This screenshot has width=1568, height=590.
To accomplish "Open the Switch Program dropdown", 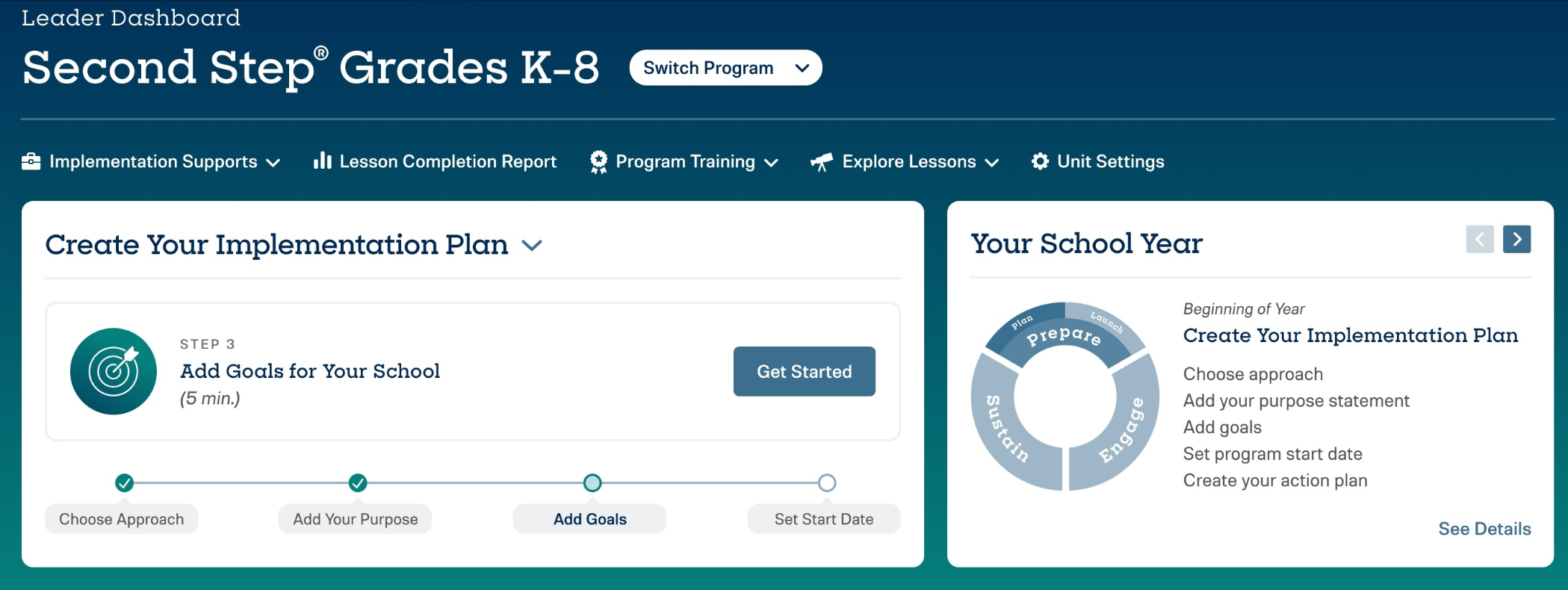I will [x=725, y=68].
